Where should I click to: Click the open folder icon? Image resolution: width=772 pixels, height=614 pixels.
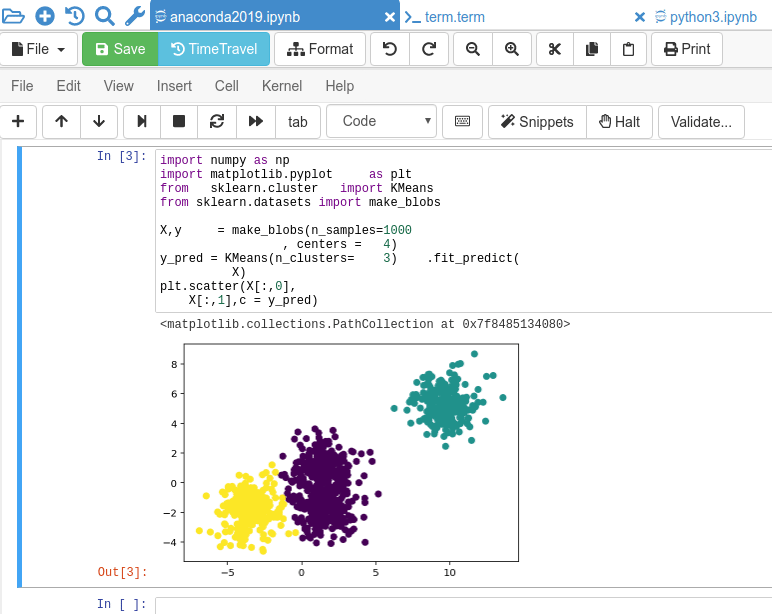click(14, 16)
